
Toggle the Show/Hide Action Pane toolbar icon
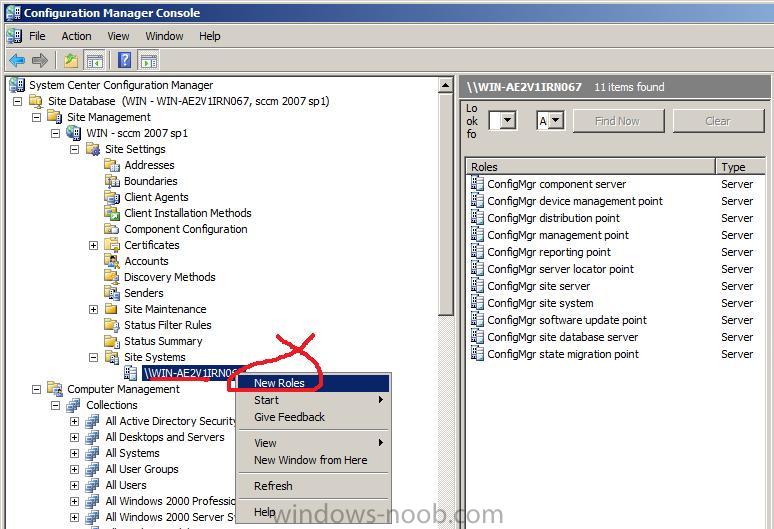(x=149, y=61)
